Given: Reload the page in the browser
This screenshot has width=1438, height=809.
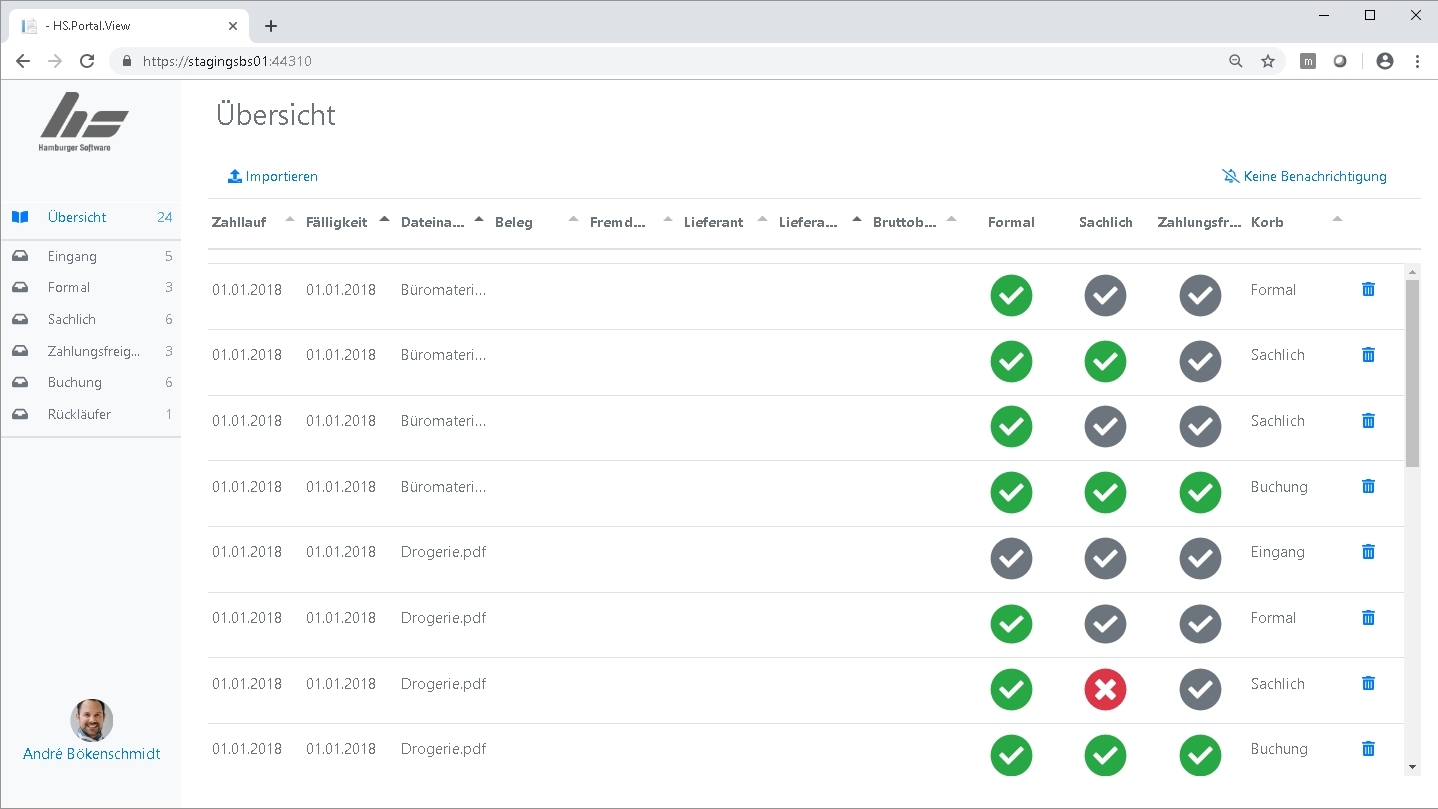Looking at the screenshot, I should point(87,61).
